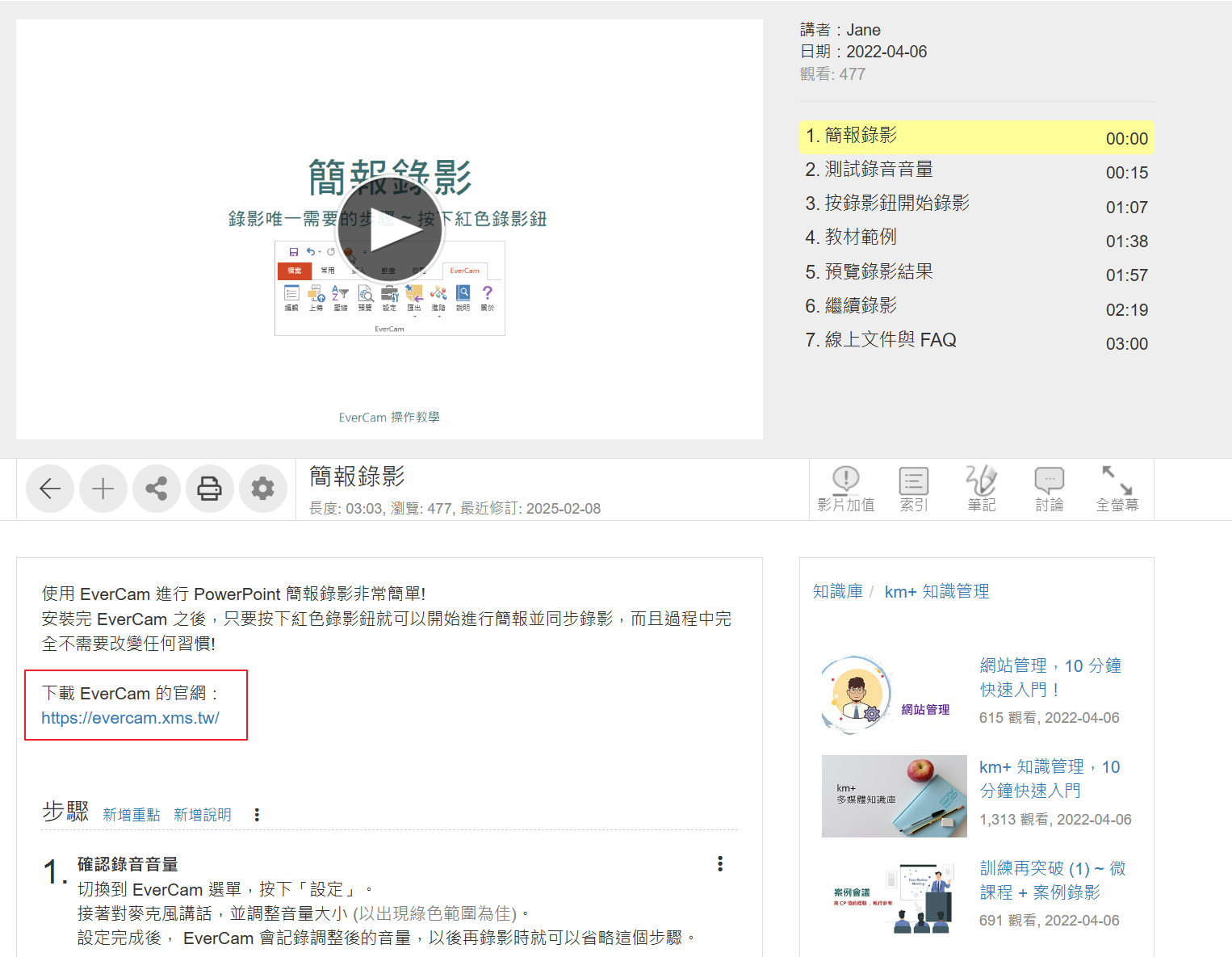
Task: Open the evercam.xms.tw link
Action: [130, 718]
